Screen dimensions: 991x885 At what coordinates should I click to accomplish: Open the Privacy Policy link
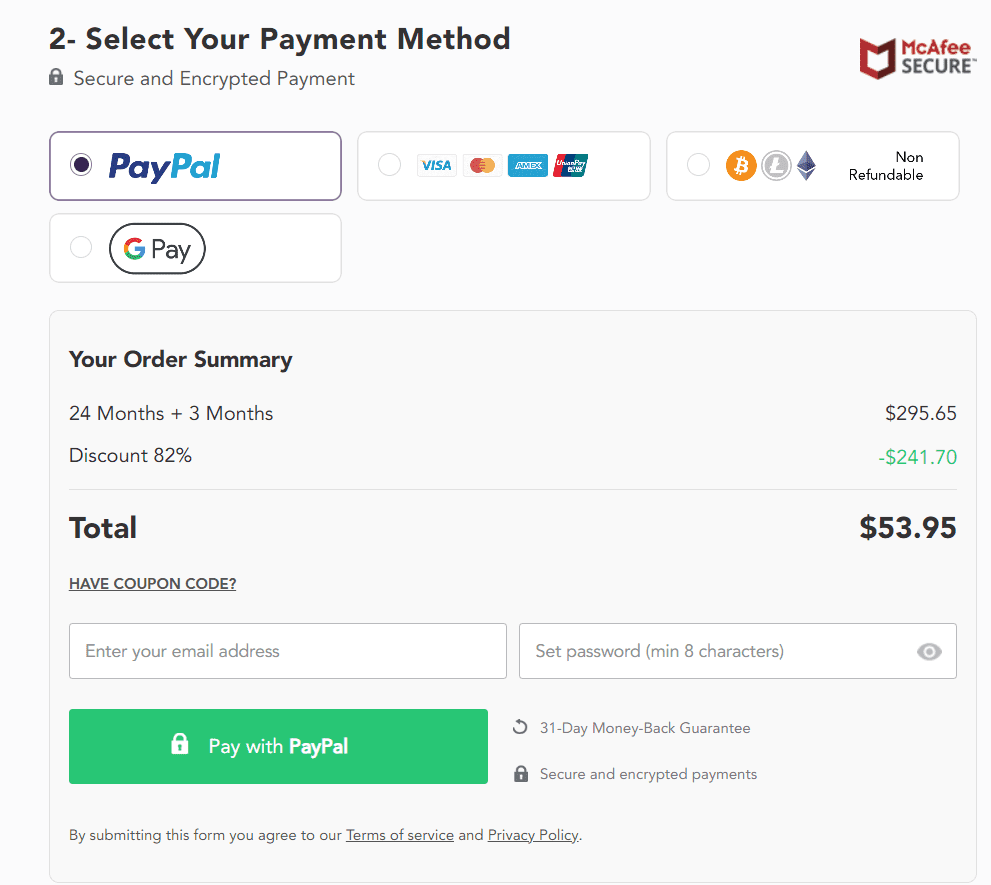click(533, 835)
